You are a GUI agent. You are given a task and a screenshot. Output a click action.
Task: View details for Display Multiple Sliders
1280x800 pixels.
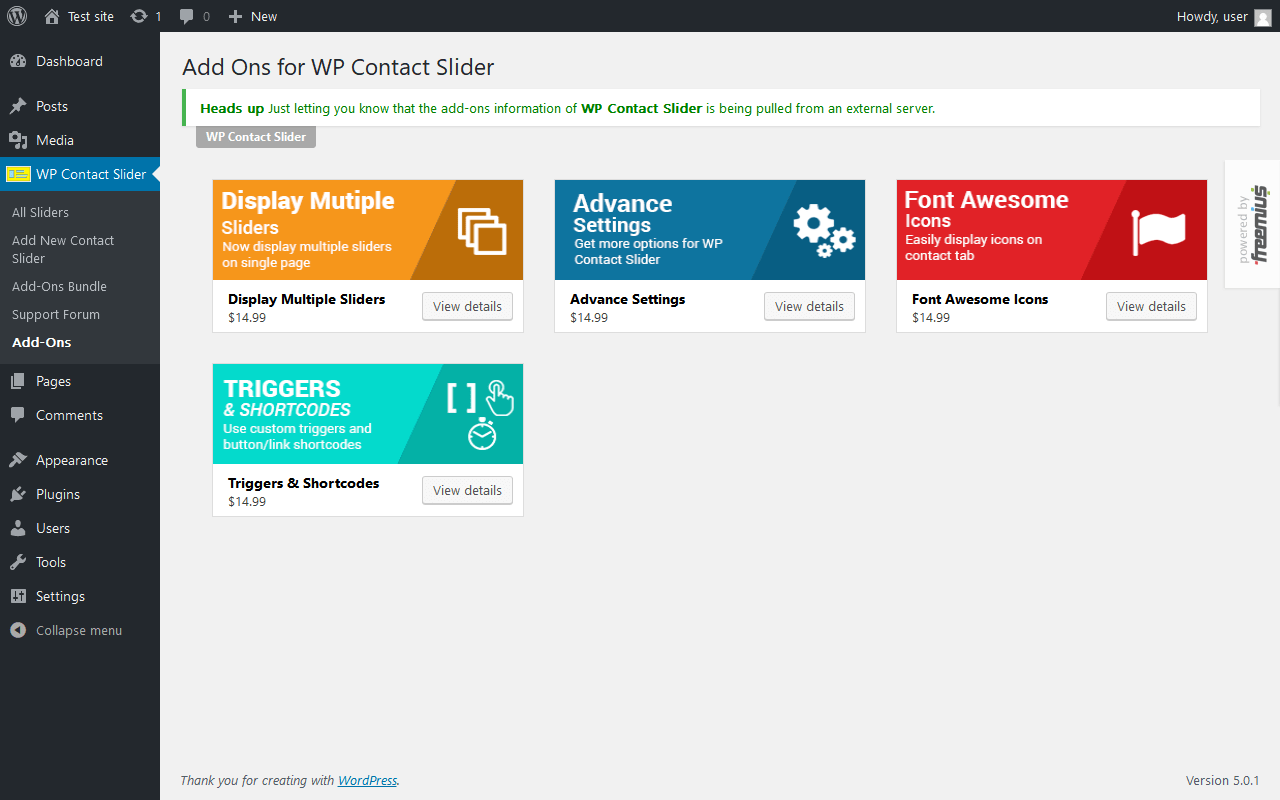[x=467, y=306]
